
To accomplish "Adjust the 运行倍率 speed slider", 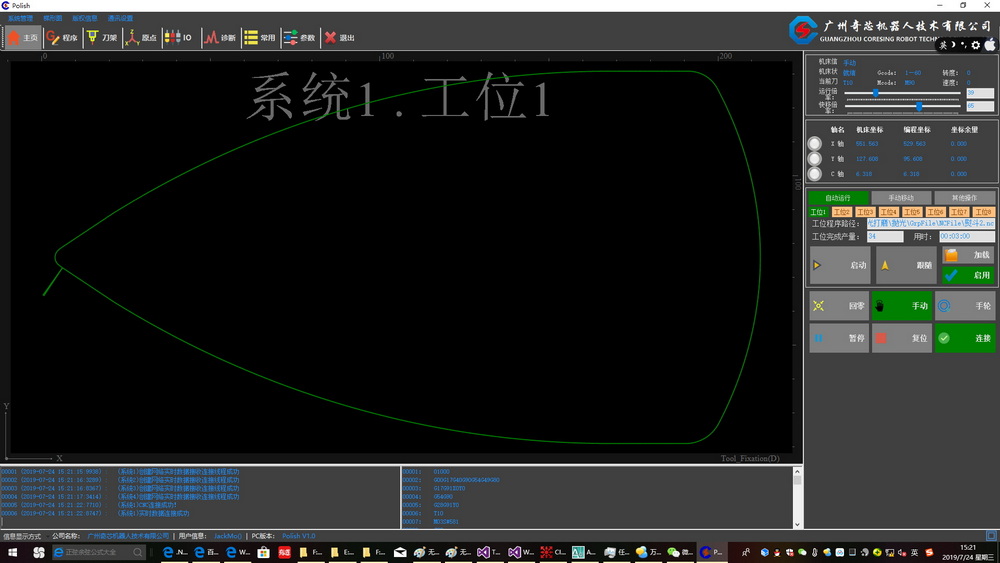I will (876, 92).
